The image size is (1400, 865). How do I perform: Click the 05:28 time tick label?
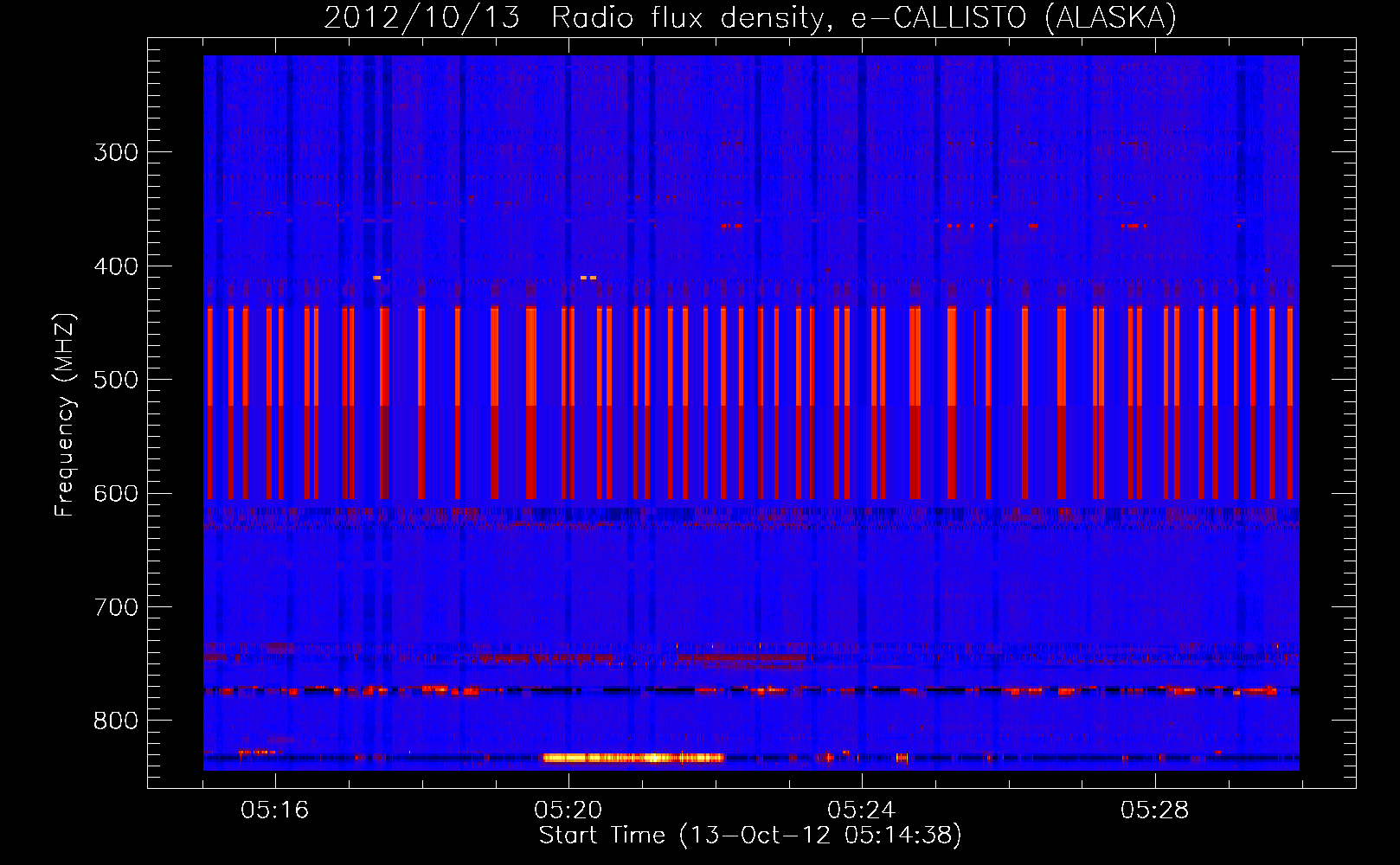tap(1154, 811)
